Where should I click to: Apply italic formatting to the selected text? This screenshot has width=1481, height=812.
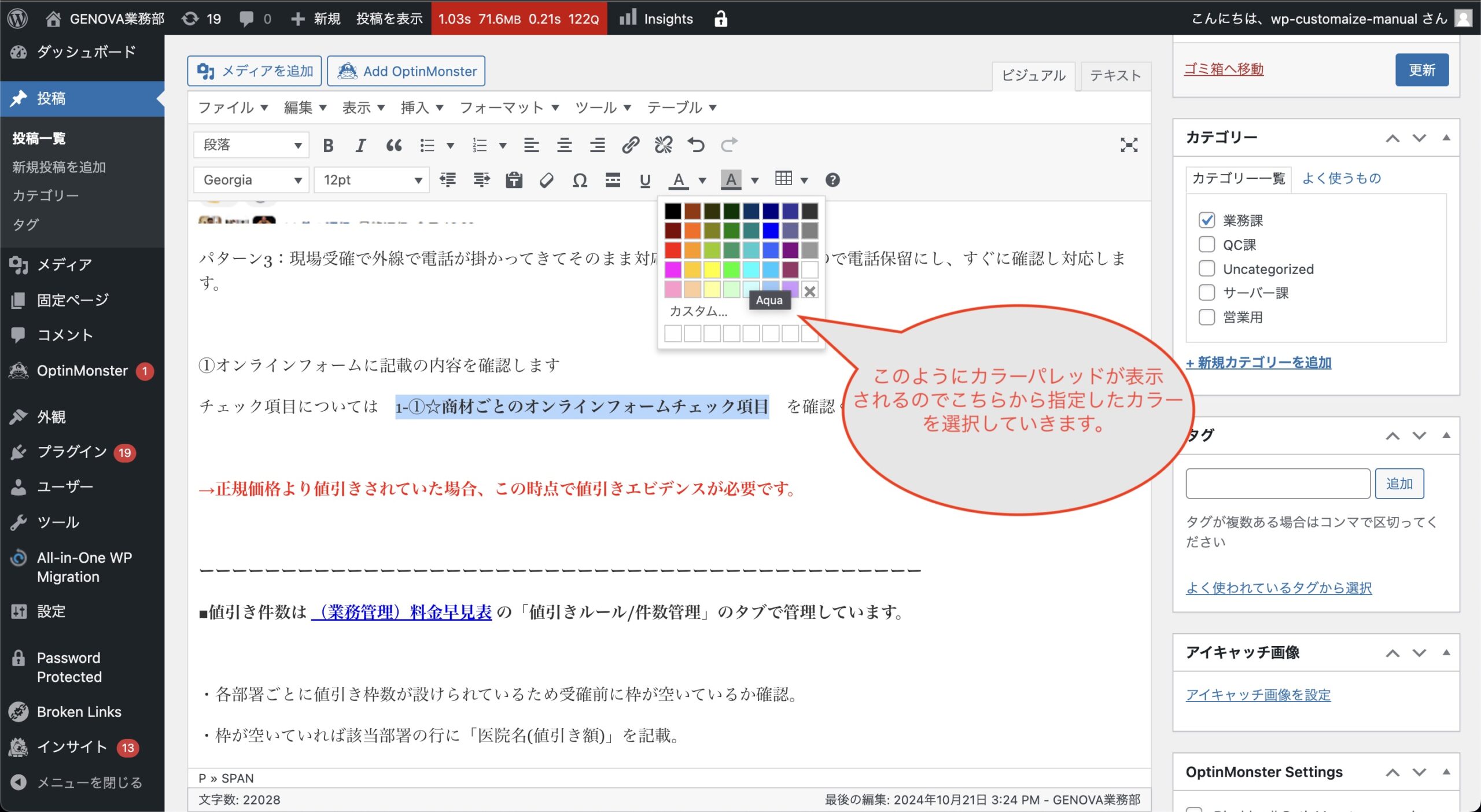360,145
